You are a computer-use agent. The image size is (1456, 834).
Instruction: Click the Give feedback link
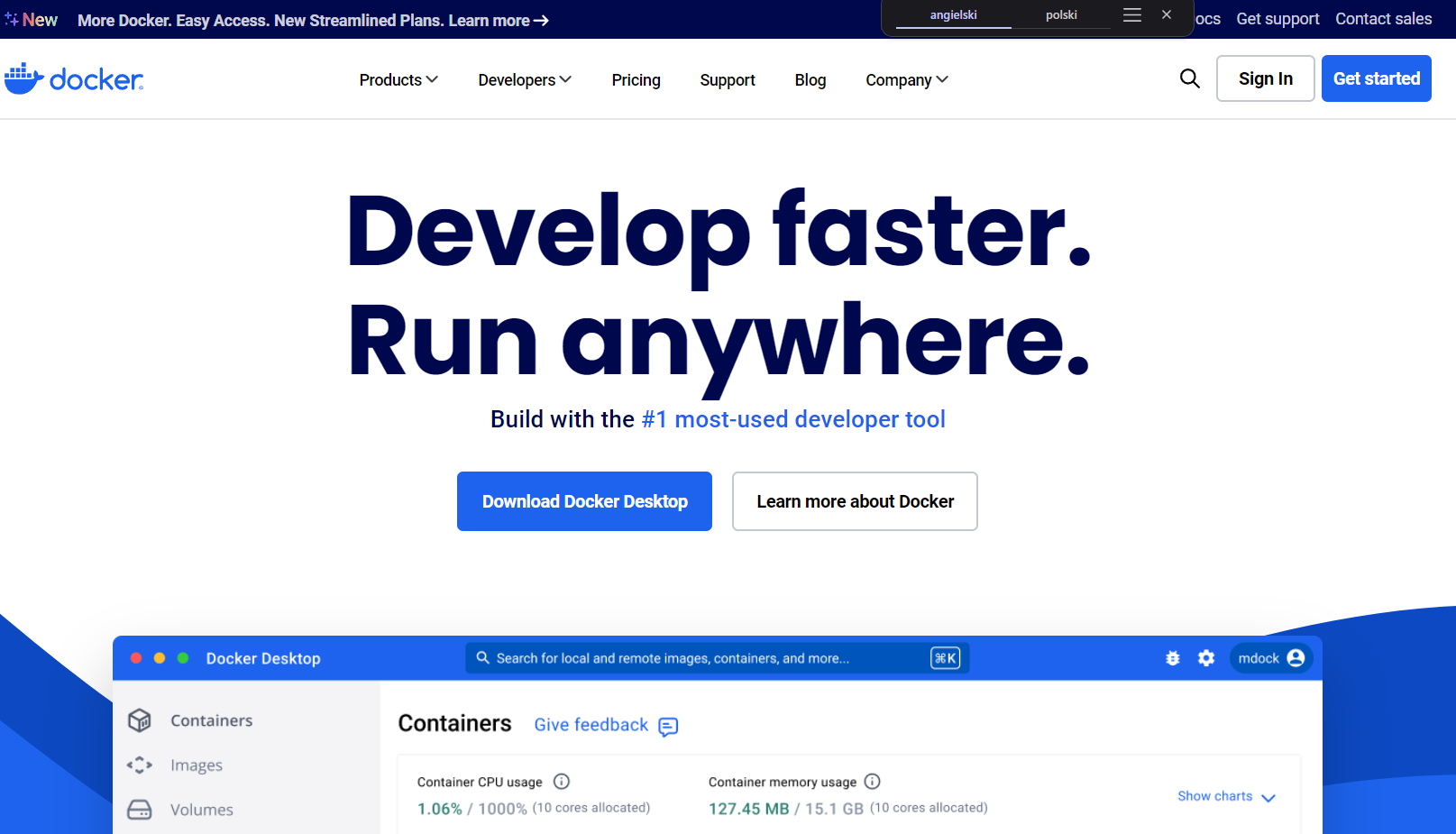[591, 725]
